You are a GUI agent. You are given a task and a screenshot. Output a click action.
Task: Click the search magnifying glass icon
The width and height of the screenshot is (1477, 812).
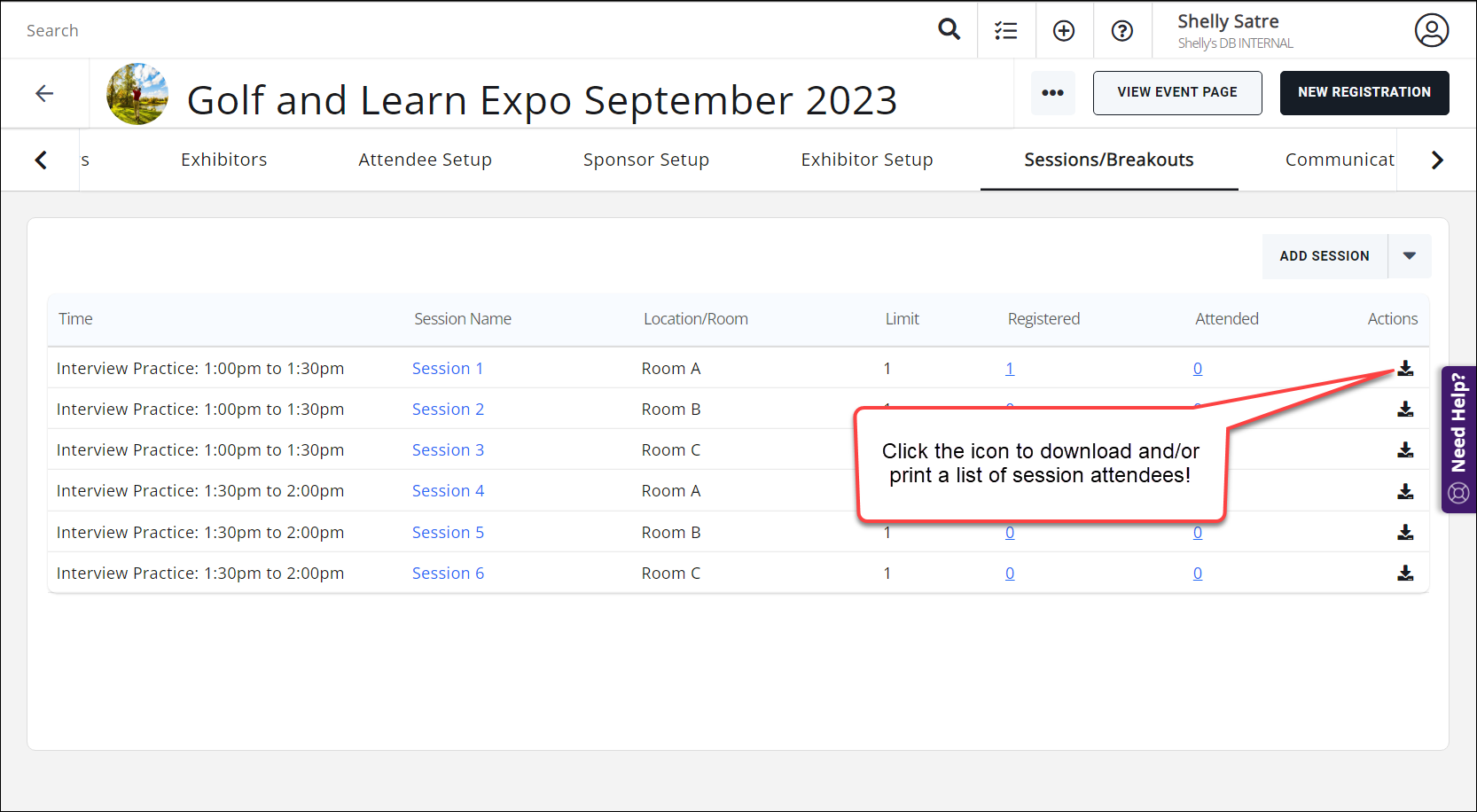(949, 29)
